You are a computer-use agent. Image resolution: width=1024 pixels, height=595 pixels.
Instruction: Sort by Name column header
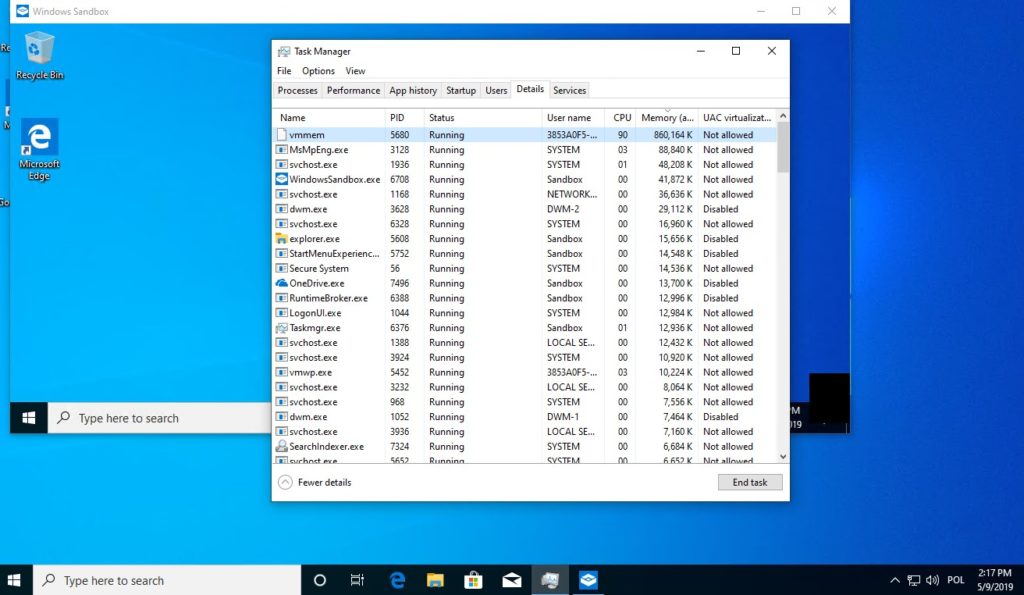tap(329, 118)
